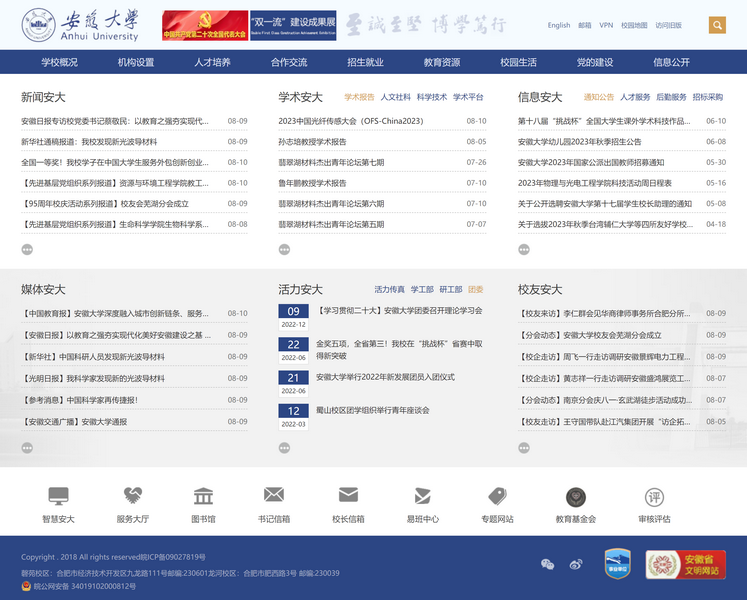
Task: Open the 审核评估 icon
Action: click(x=654, y=497)
